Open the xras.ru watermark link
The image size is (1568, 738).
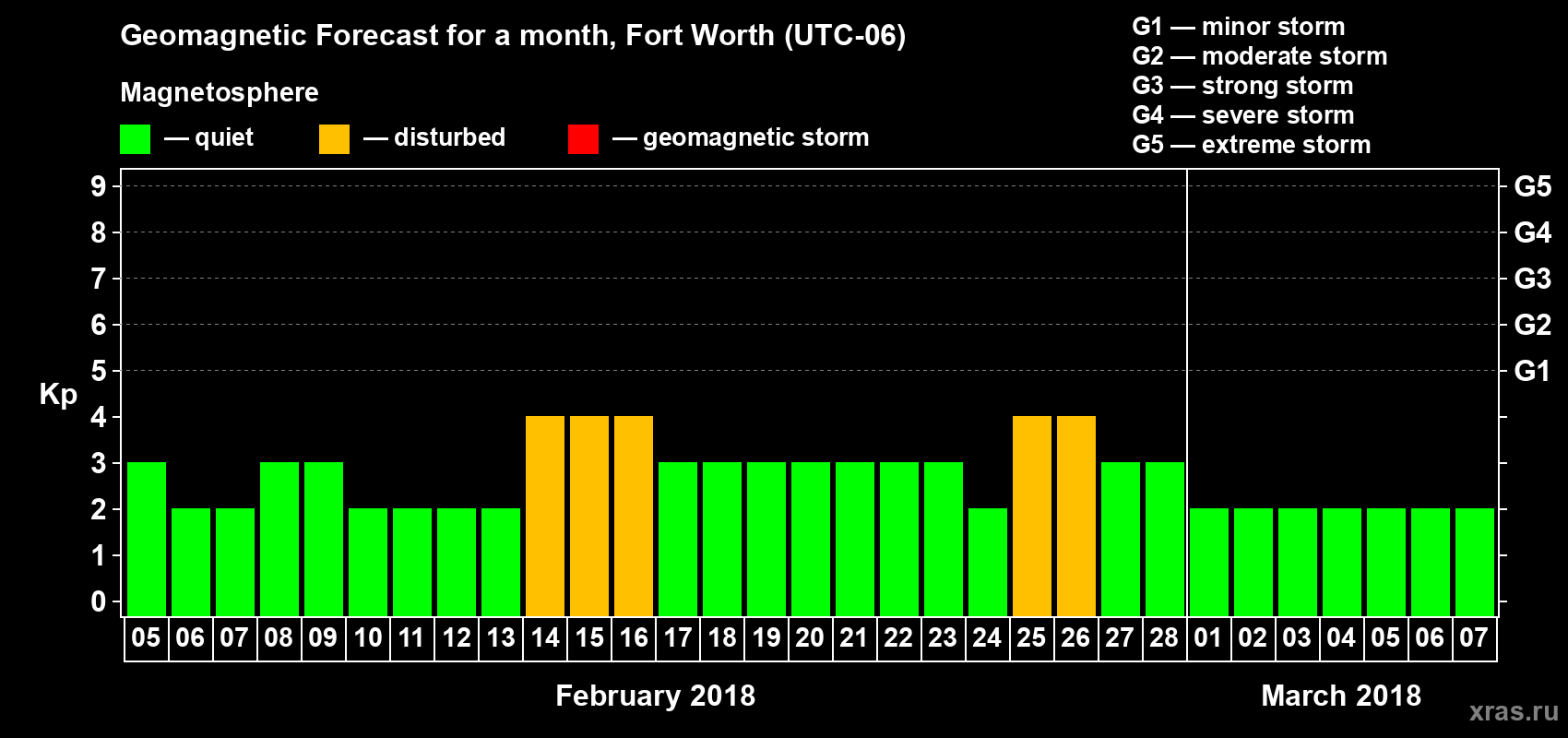pyautogui.click(x=1514, y=710)
